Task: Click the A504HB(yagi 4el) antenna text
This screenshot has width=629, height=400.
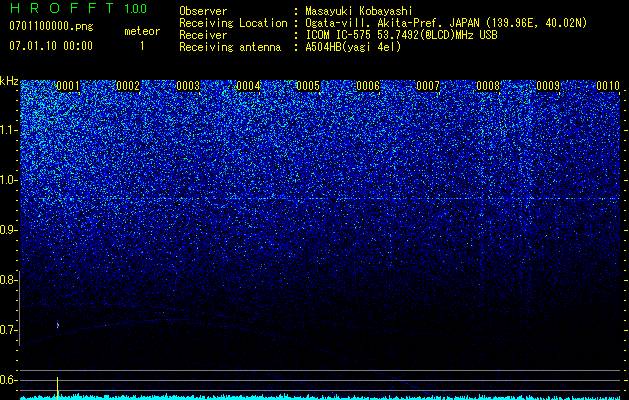Action: [353, 47]
